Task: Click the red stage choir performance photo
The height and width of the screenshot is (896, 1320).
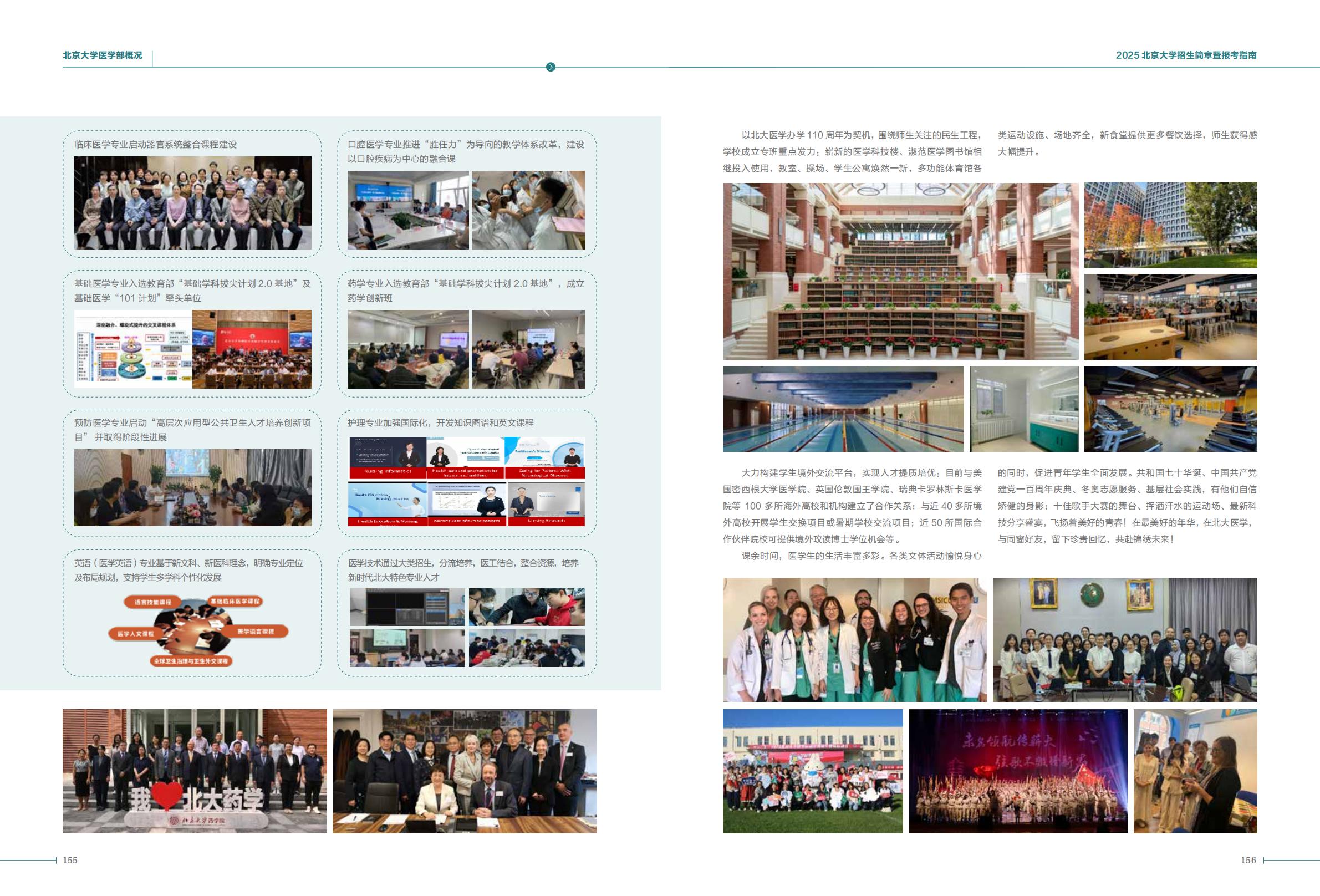Action: tap(1017, 771)
